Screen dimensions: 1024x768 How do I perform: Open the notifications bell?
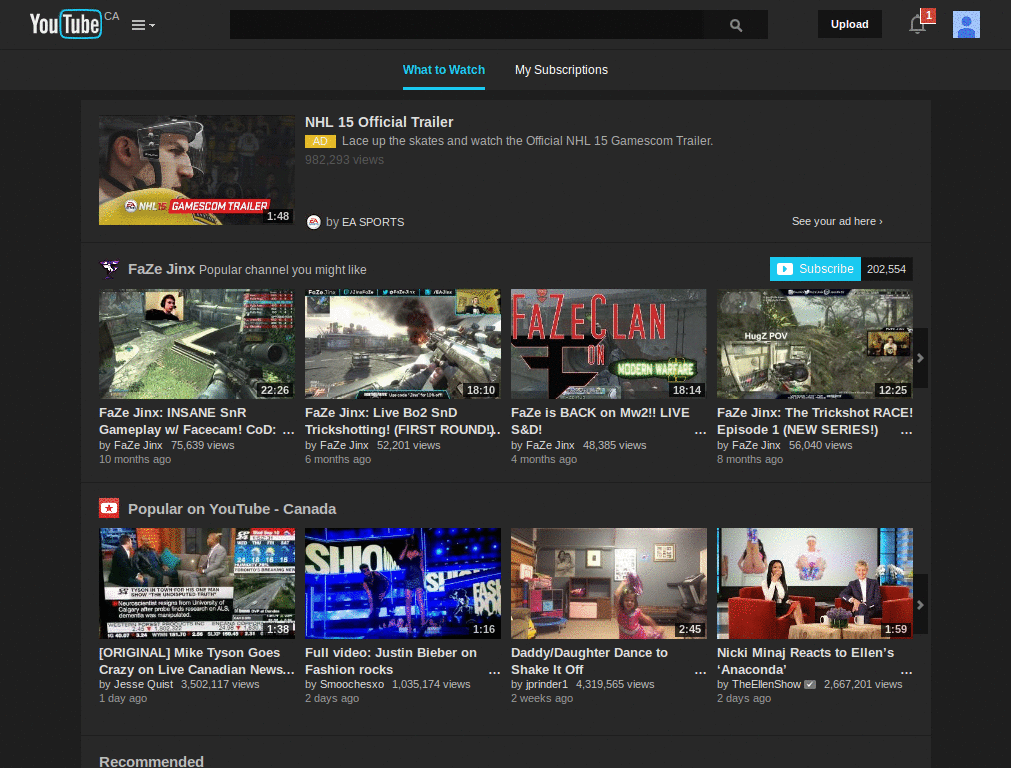pyautogui.click(x=917, y=25)
